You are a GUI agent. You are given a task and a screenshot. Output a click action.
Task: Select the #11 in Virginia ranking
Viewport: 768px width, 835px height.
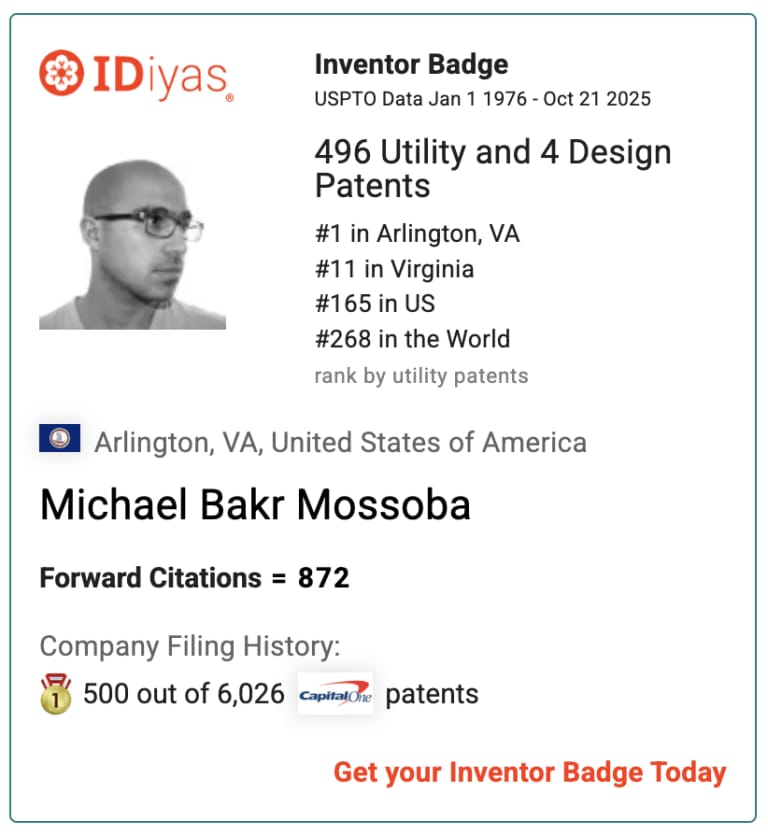pos(394,269)
